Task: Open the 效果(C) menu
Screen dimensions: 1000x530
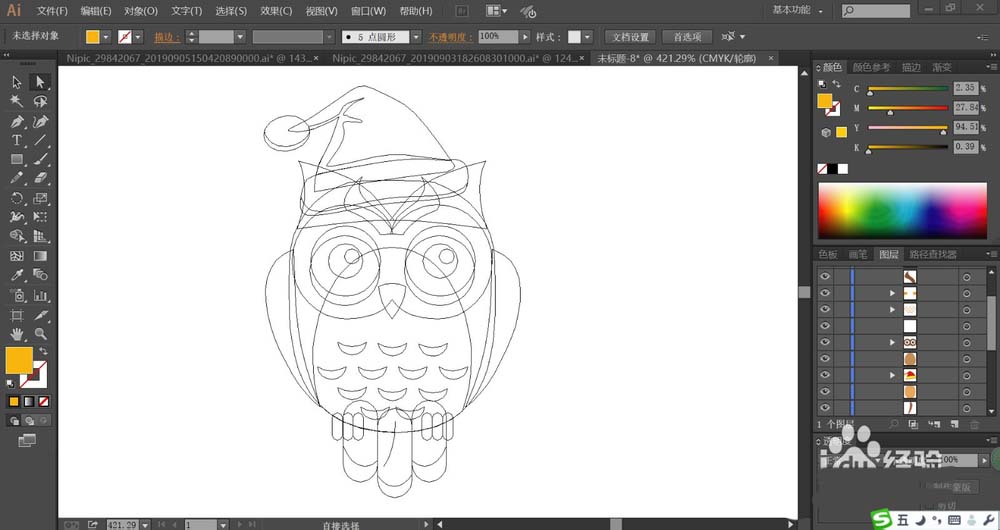Action: pos(276,11)
